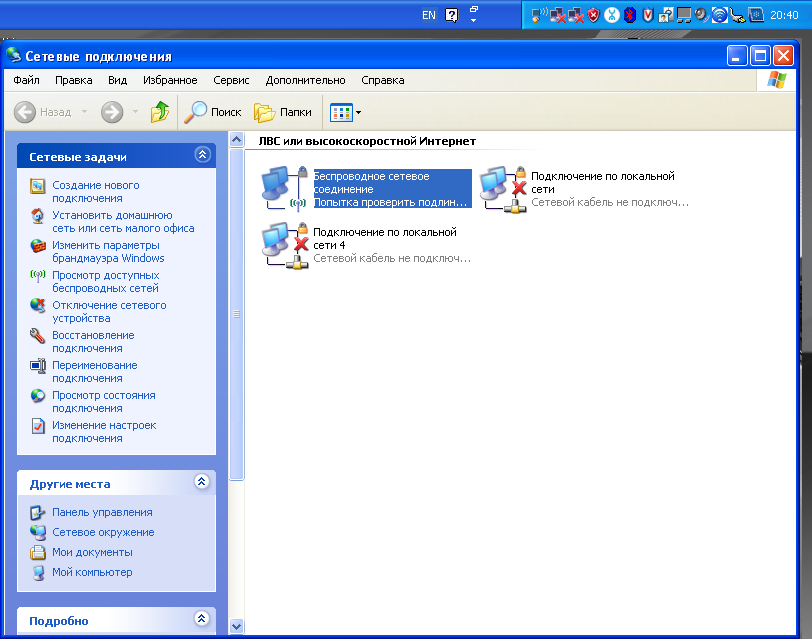Click status Попытка проверить подлин…

(x=390, y=202)
